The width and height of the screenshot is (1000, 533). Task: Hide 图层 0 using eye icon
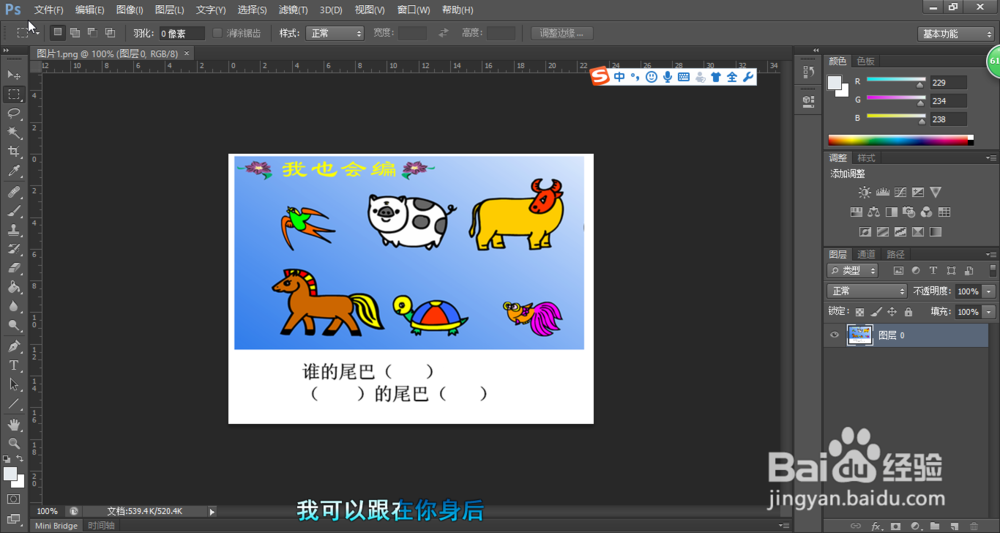tap(834, 335)
